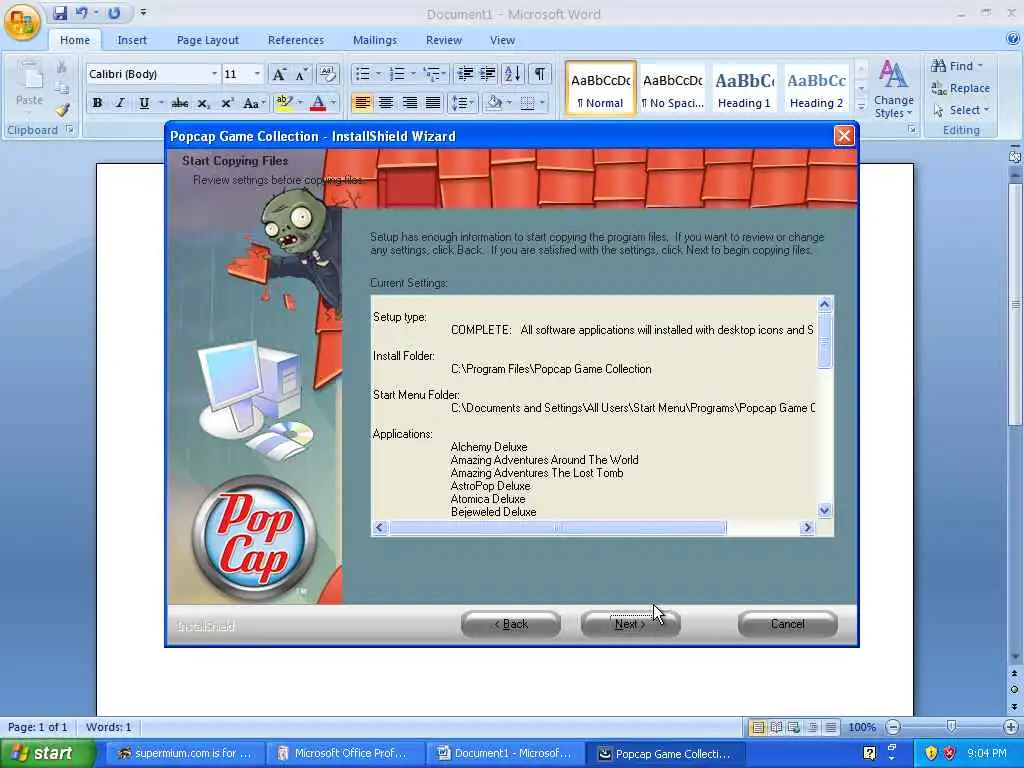
Task: Click the Borders icon
Action: point(528,103)
